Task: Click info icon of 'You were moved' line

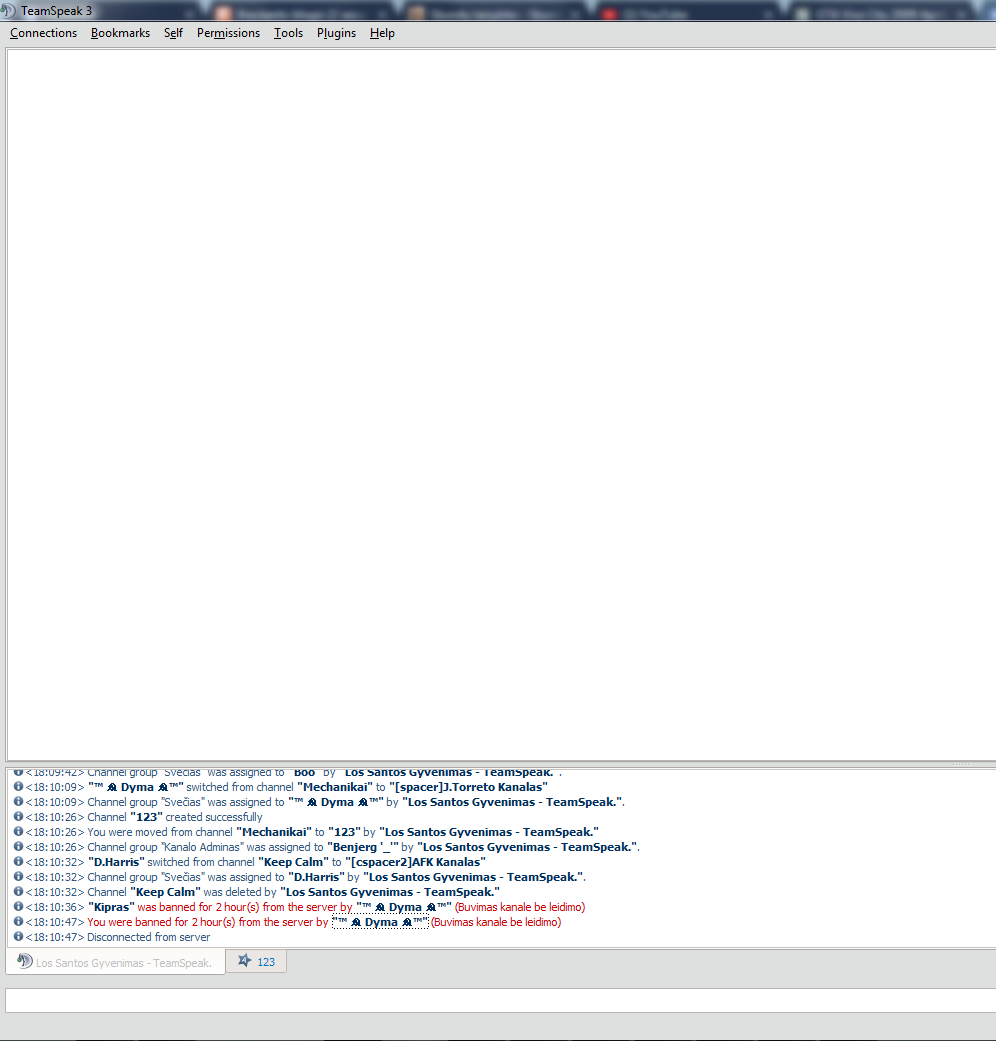Action: tap(19, 832)
